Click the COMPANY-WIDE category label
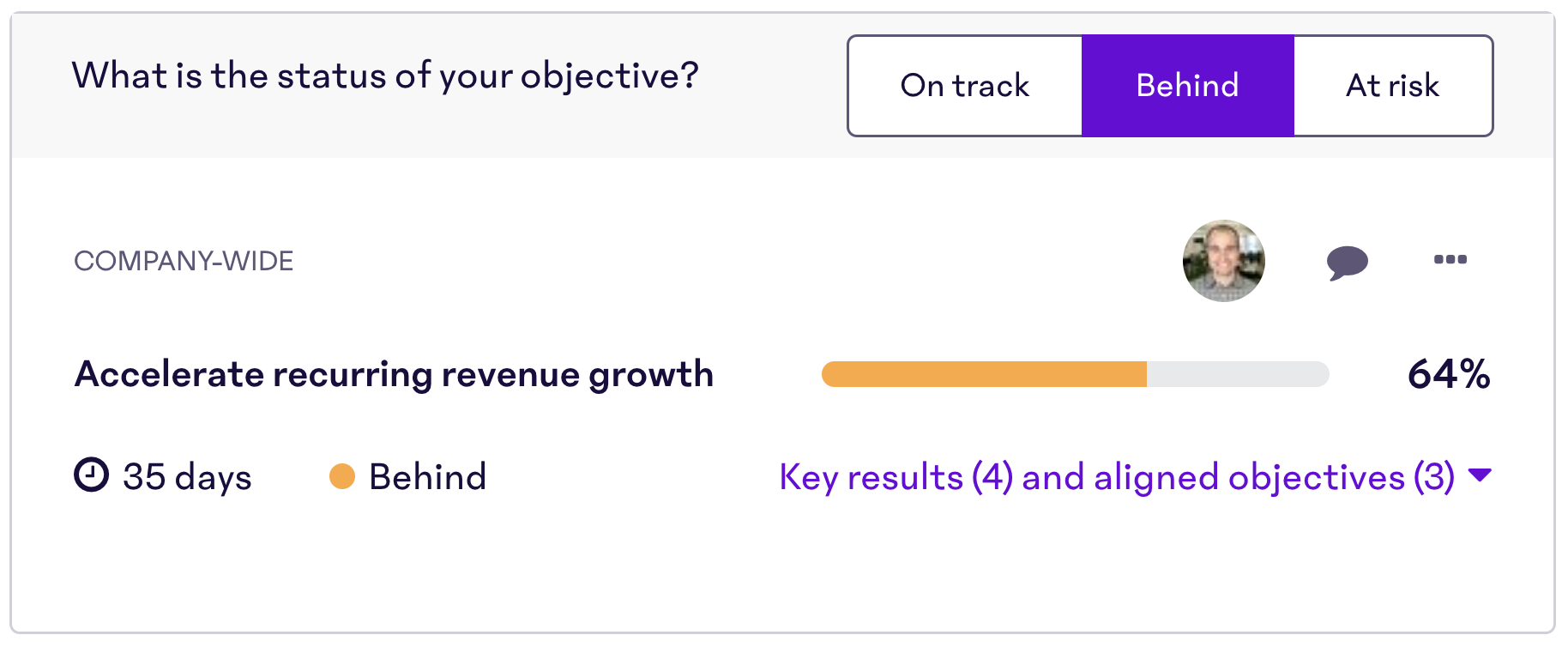 [x=184, y=261]
